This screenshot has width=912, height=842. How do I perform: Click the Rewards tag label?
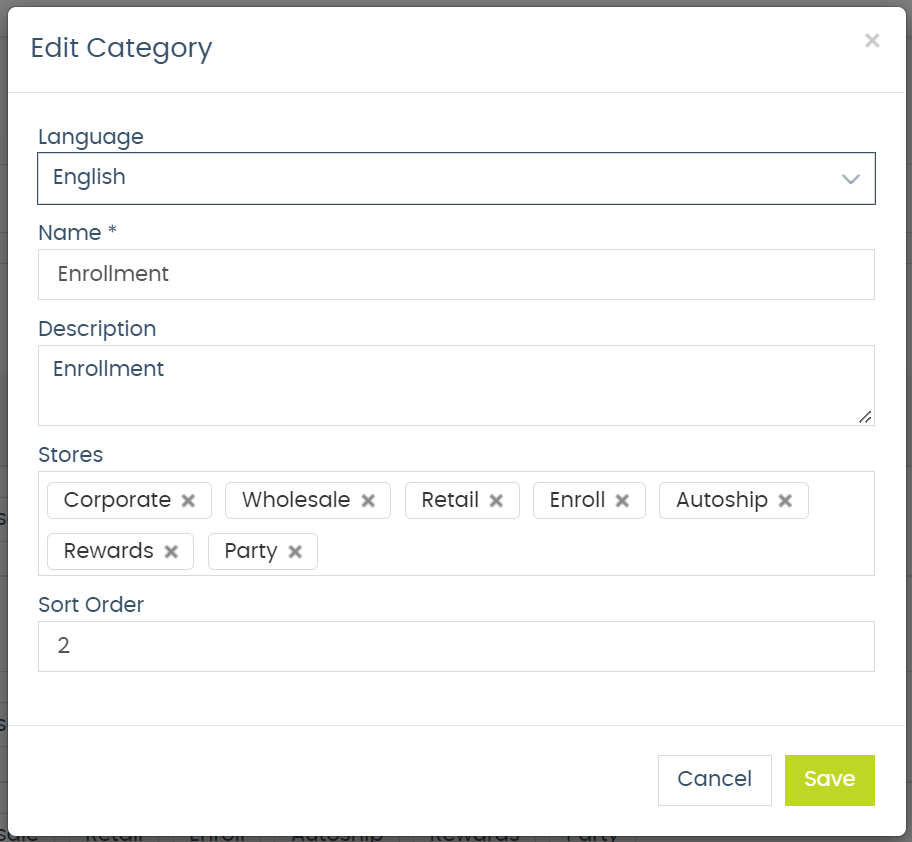(109, 551)
